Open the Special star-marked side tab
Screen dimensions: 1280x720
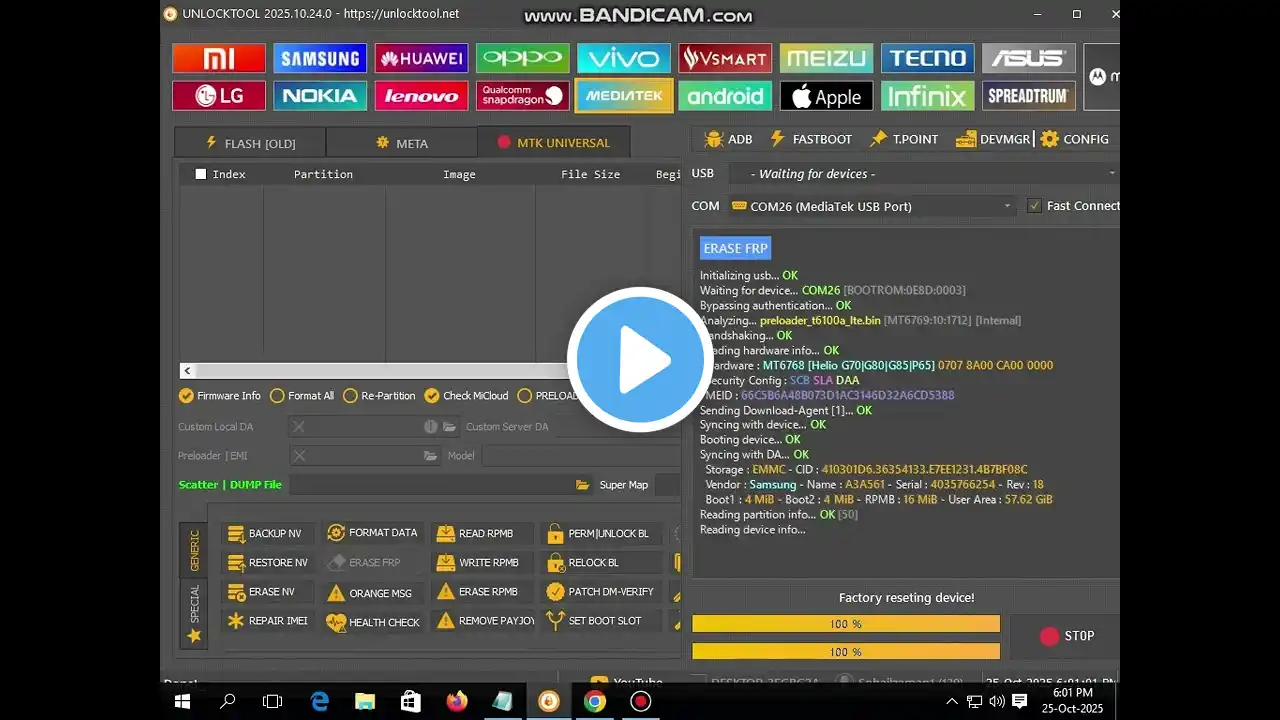194,613
